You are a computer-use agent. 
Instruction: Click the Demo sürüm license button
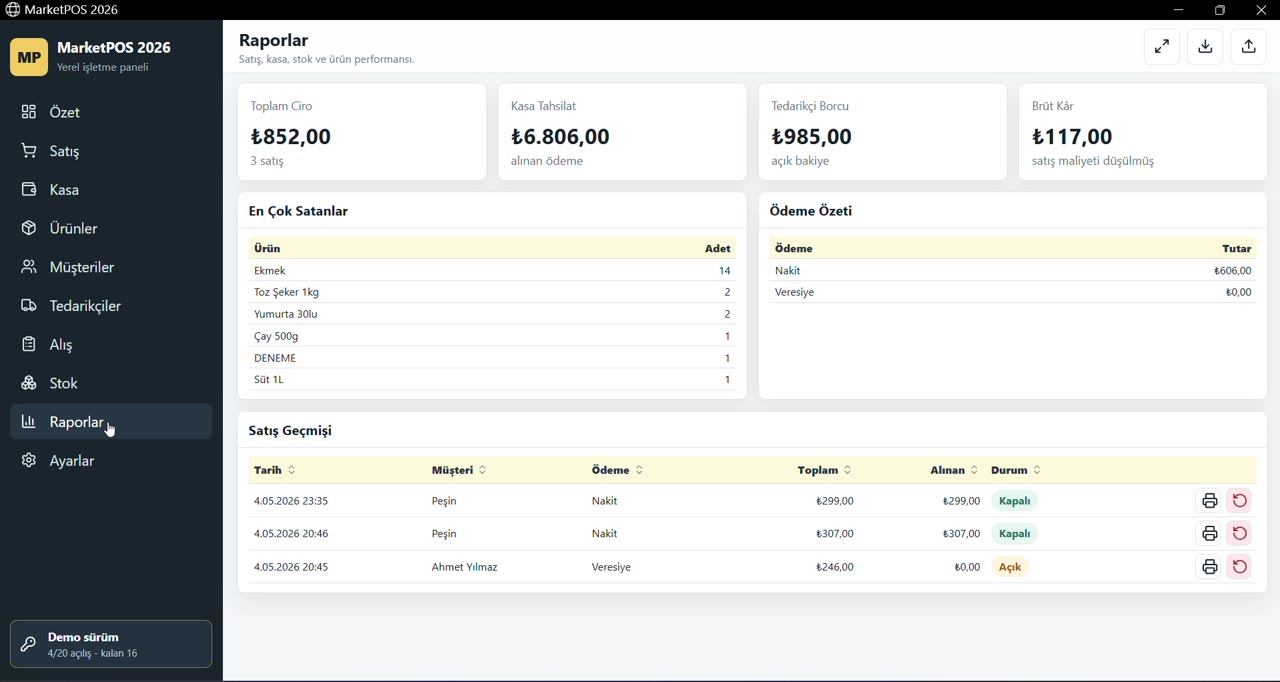[x=111, y=644]
